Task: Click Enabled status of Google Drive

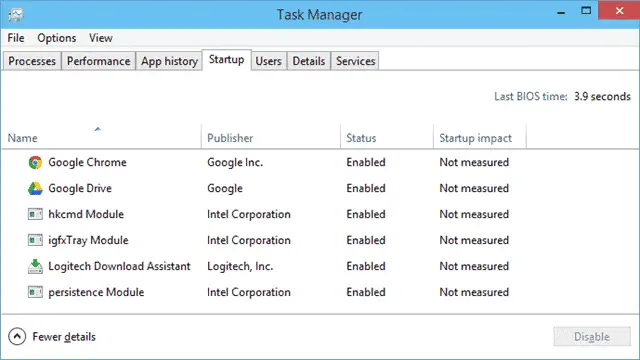Action: 366,189
